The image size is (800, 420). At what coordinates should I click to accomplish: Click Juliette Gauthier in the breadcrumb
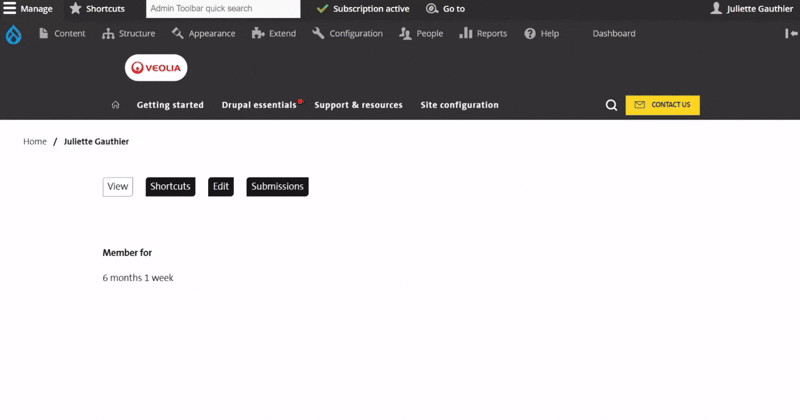tap(96, 141)
